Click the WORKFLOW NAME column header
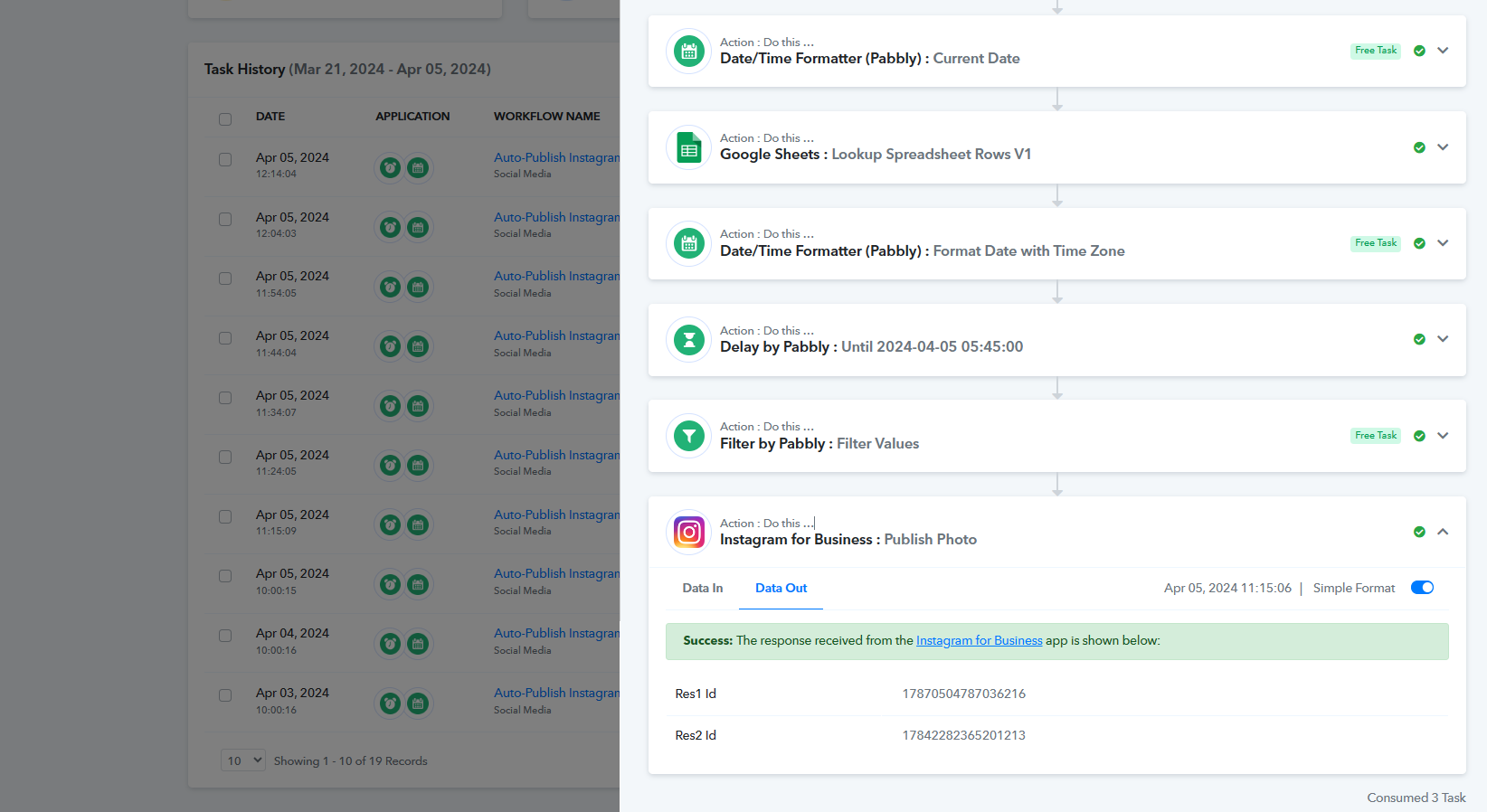Screen dimensions: 1487x812 click(x=546, y=117)
